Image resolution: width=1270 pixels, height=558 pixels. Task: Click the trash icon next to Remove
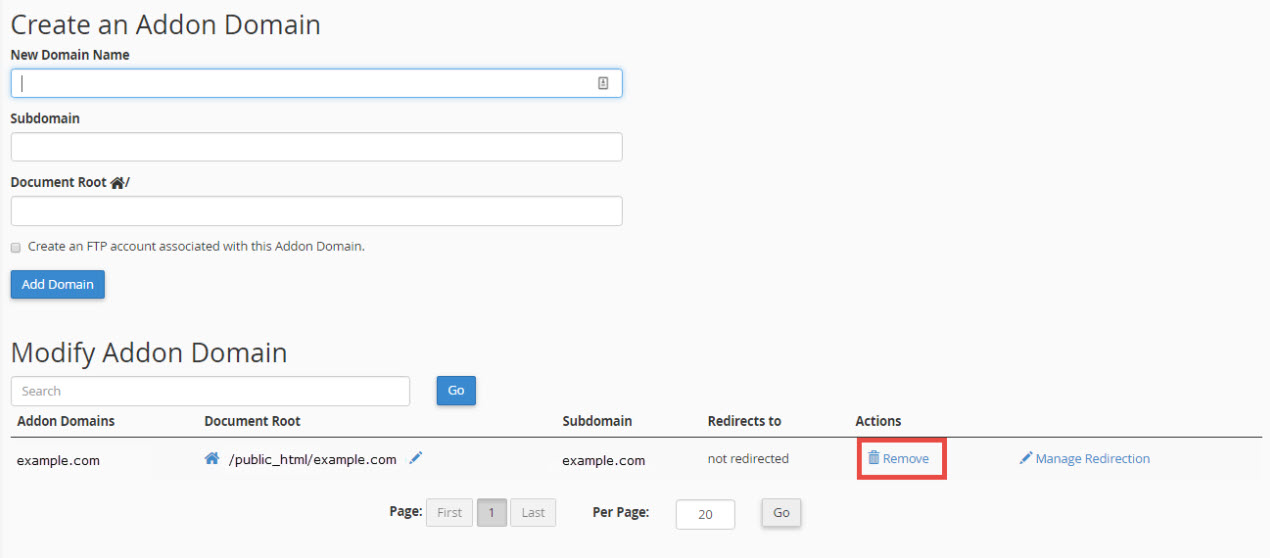(x=873, y=458)
